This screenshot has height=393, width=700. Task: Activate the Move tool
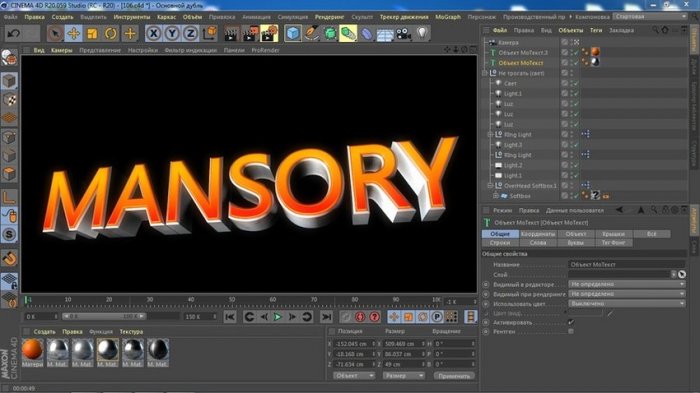(74, 33)
